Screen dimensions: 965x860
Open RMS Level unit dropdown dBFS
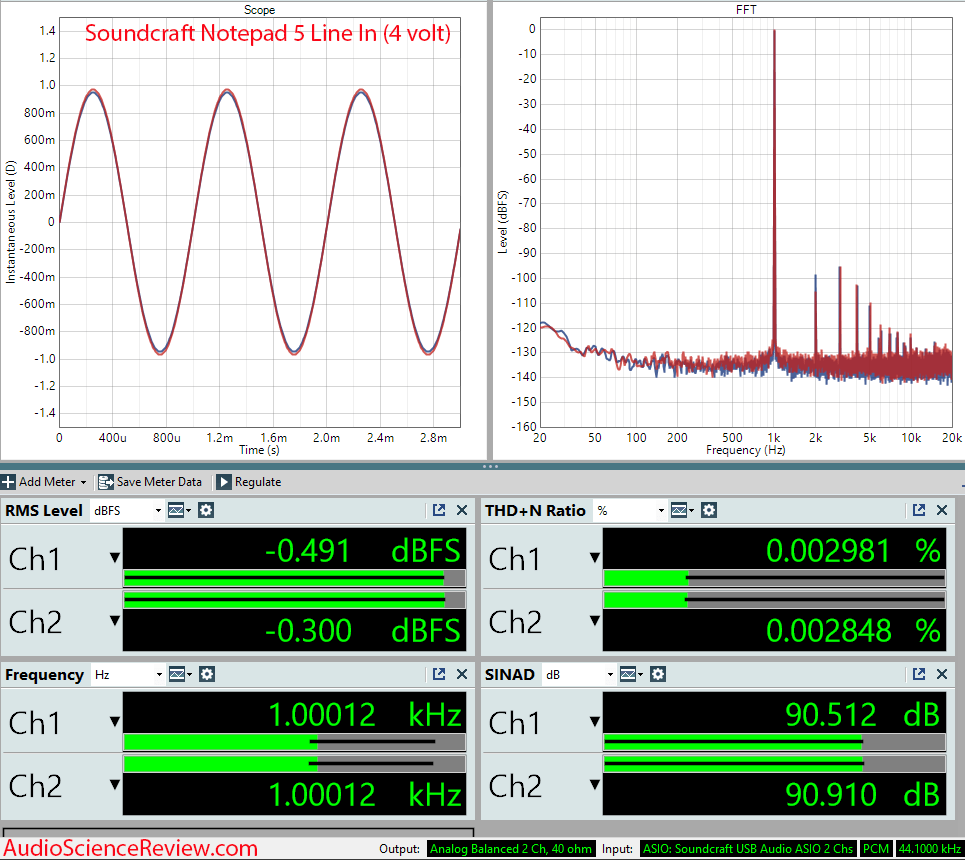[127, 510]
